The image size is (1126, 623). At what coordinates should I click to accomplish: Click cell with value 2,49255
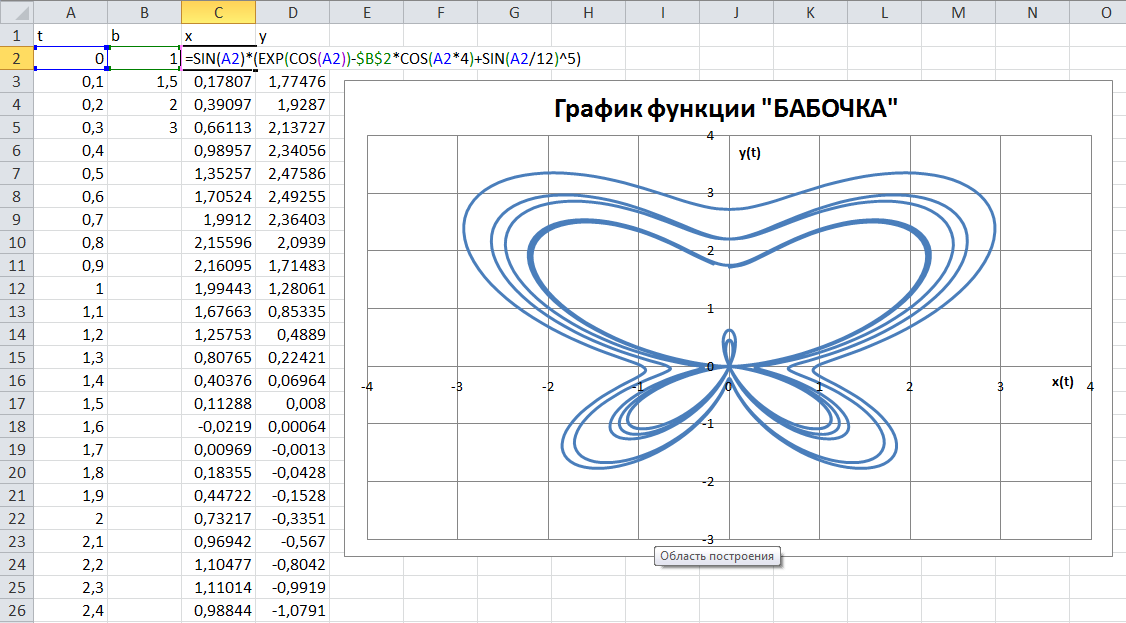point(292,197)
